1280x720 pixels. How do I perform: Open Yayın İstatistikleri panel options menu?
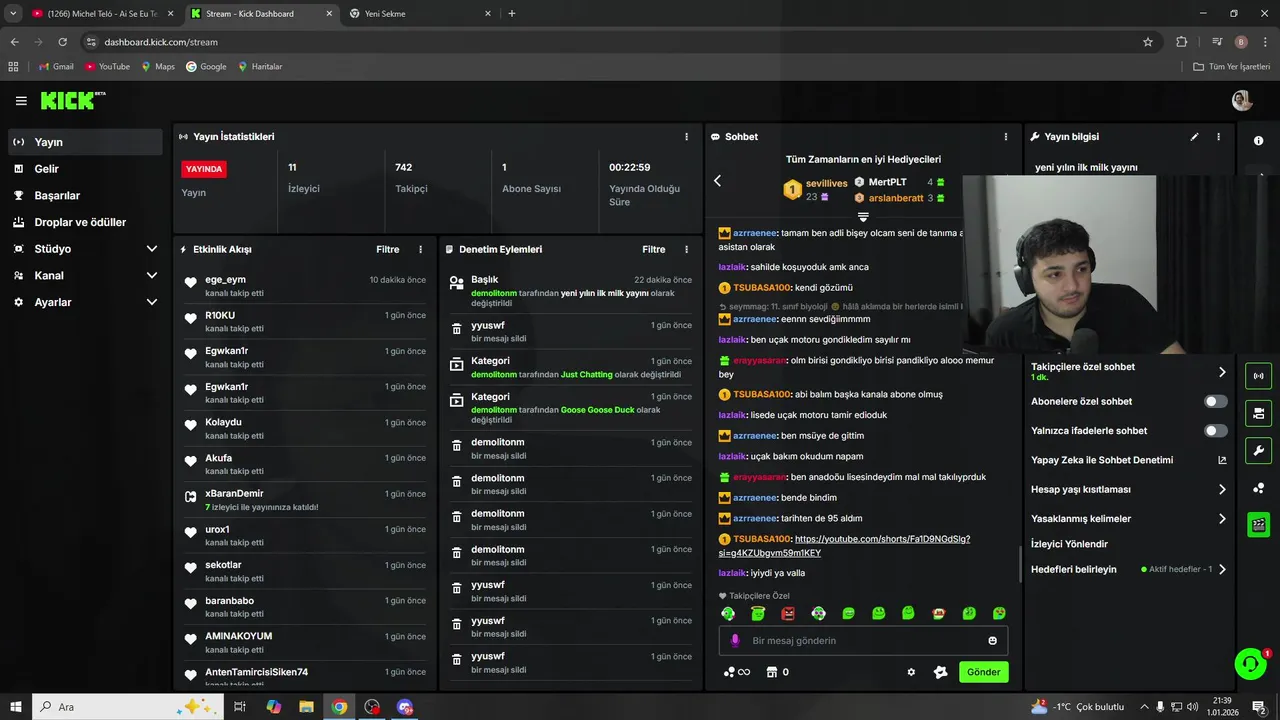[686, 137]
